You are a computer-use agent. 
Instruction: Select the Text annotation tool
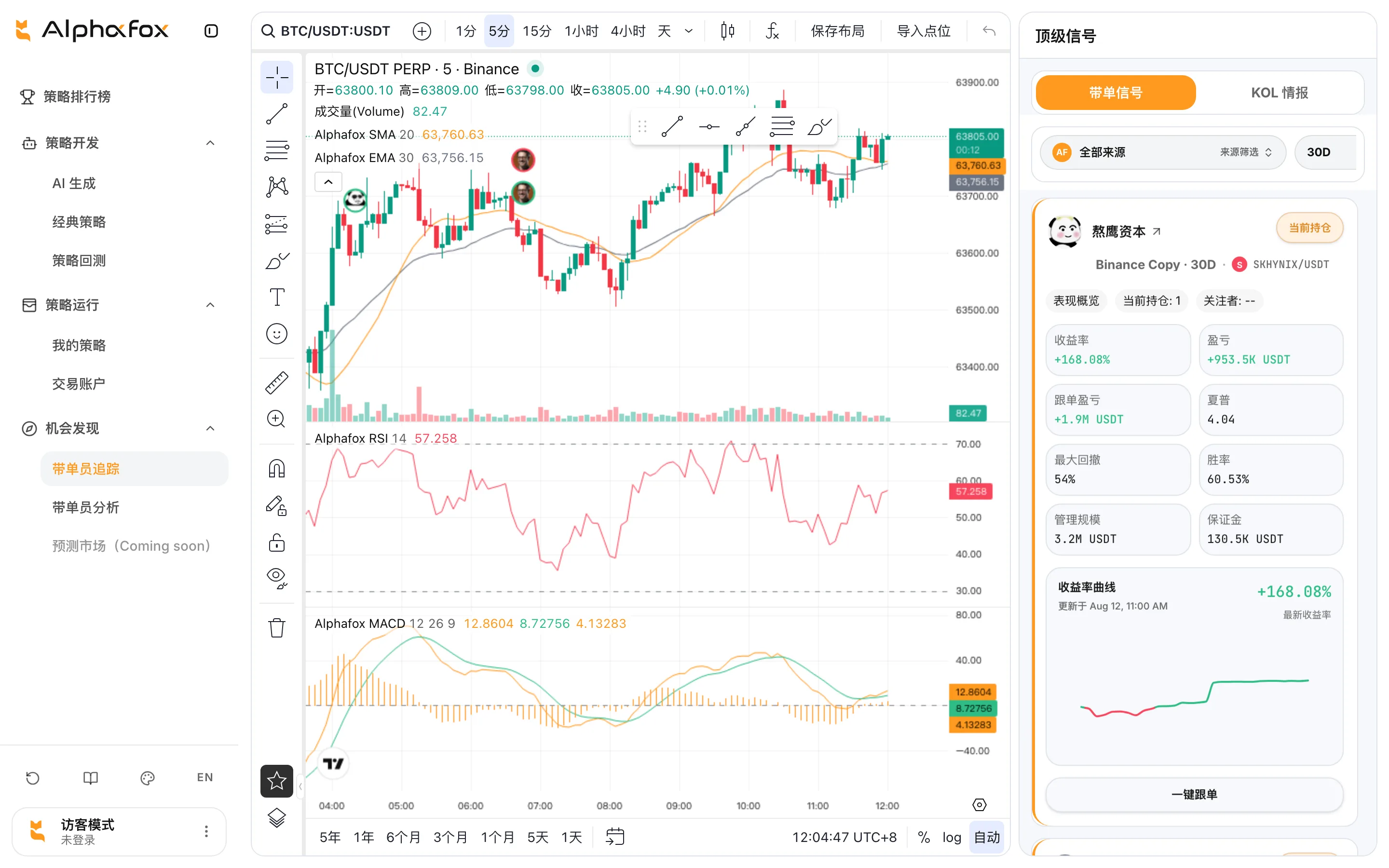(x=277, y=298)
